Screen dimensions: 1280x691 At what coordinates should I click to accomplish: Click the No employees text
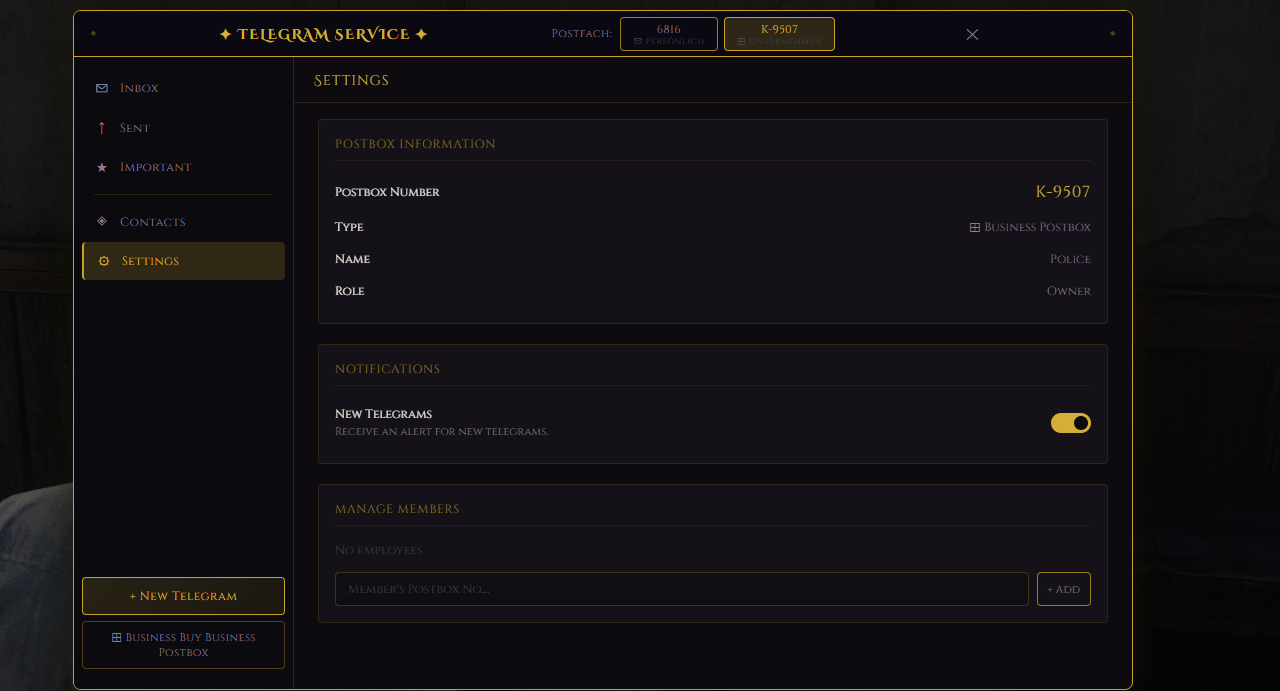coord(379,551)
